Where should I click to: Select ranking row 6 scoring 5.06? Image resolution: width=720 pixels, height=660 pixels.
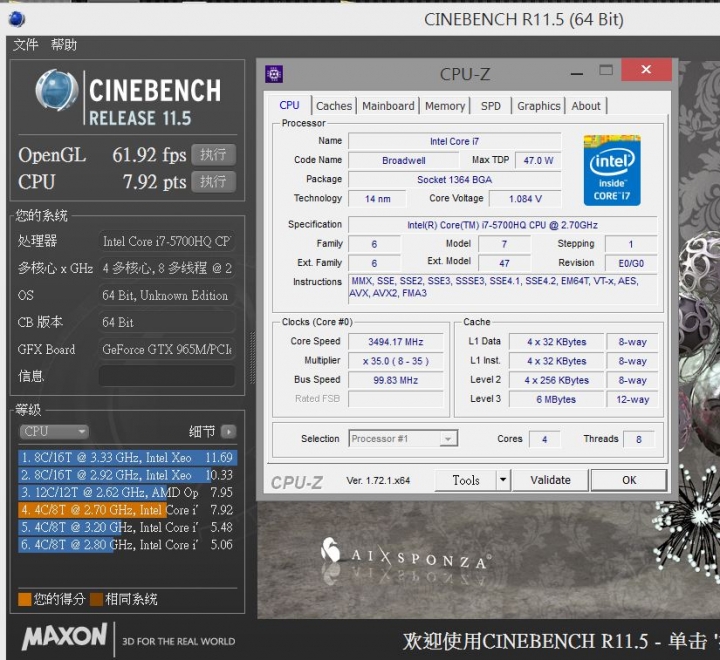point(127,545)
